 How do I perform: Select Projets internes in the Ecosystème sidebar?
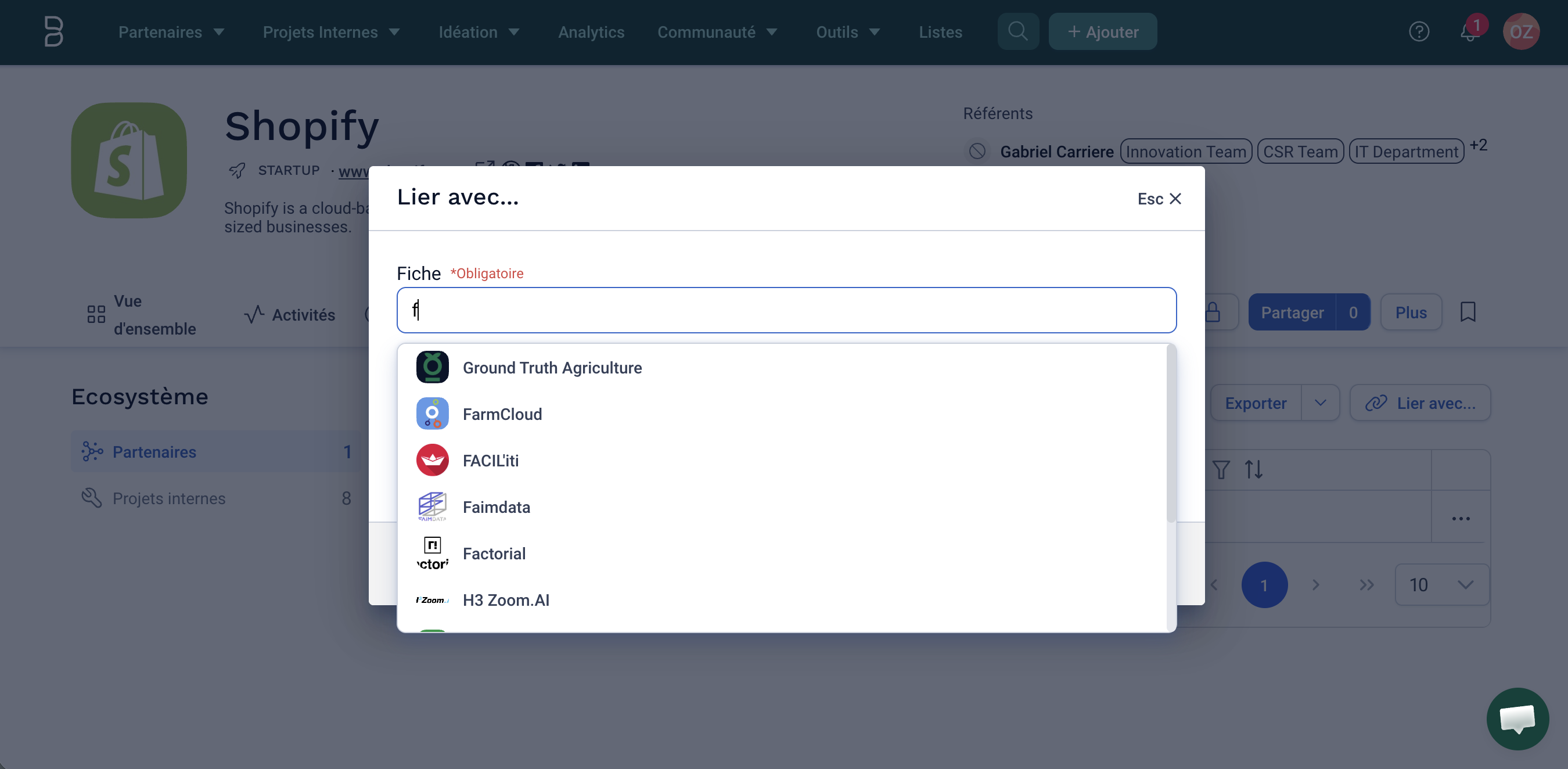tap(216, 498)
